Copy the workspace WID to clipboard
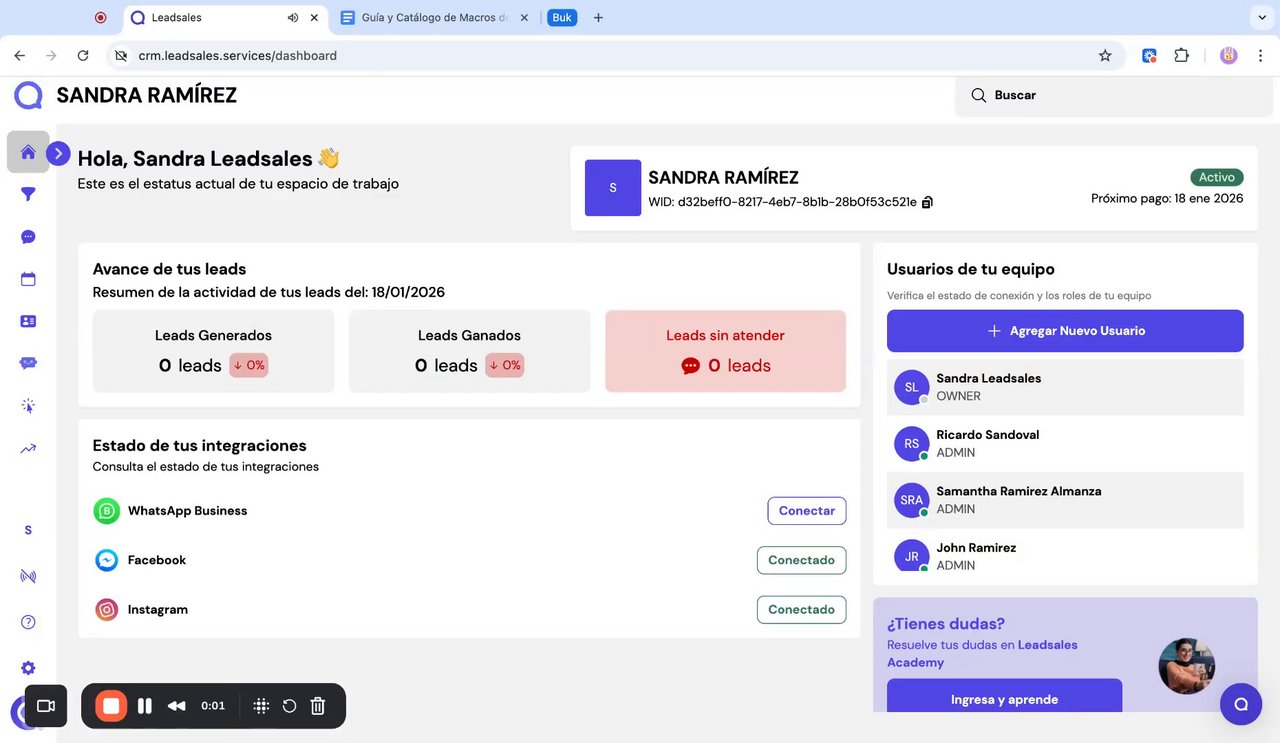Screen dimensions: 1280x743 (927, 202)
